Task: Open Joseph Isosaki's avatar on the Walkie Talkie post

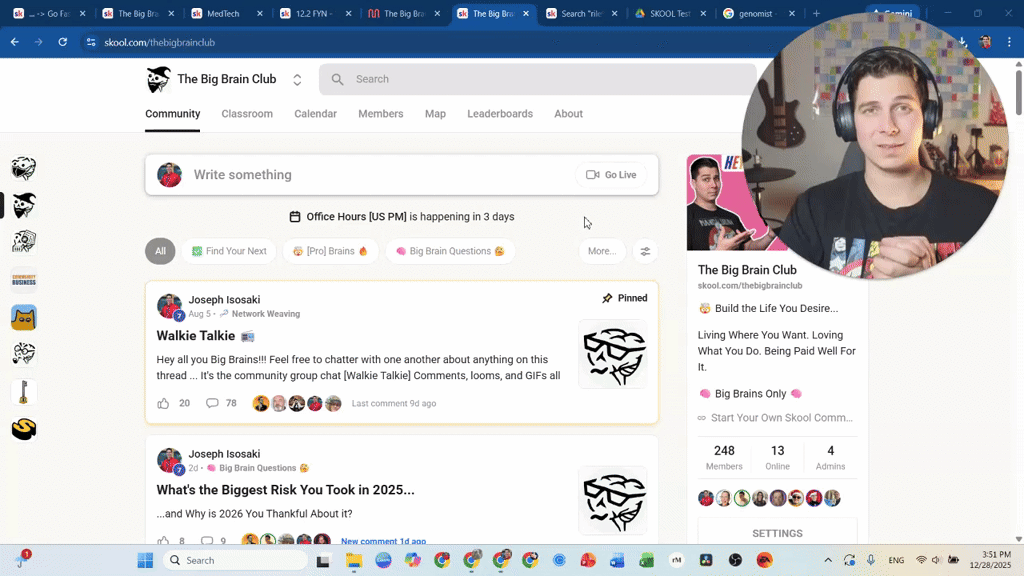Action: tap(169, 306)
